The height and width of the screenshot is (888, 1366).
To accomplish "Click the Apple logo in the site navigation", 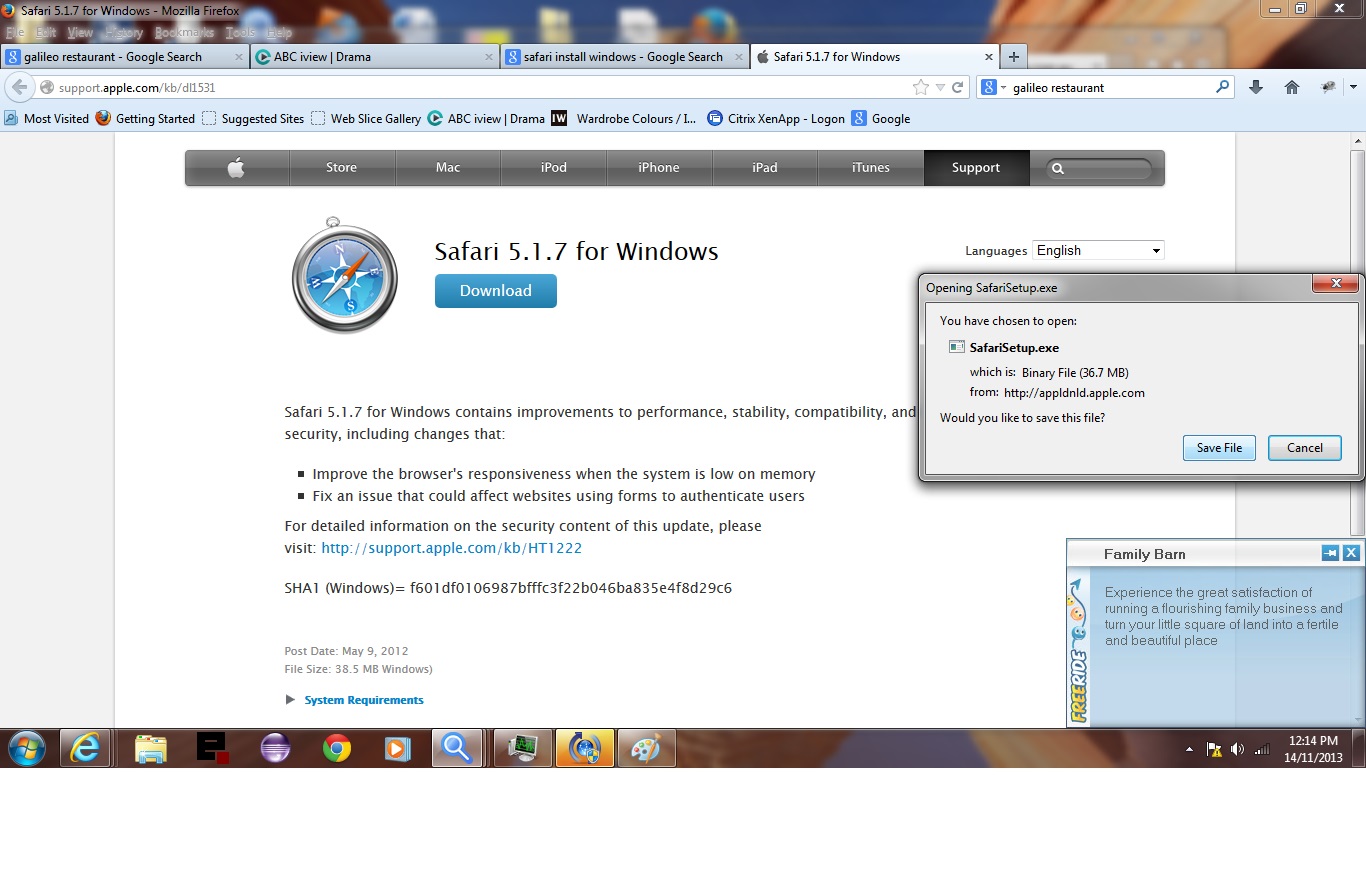I will point(236,168).
